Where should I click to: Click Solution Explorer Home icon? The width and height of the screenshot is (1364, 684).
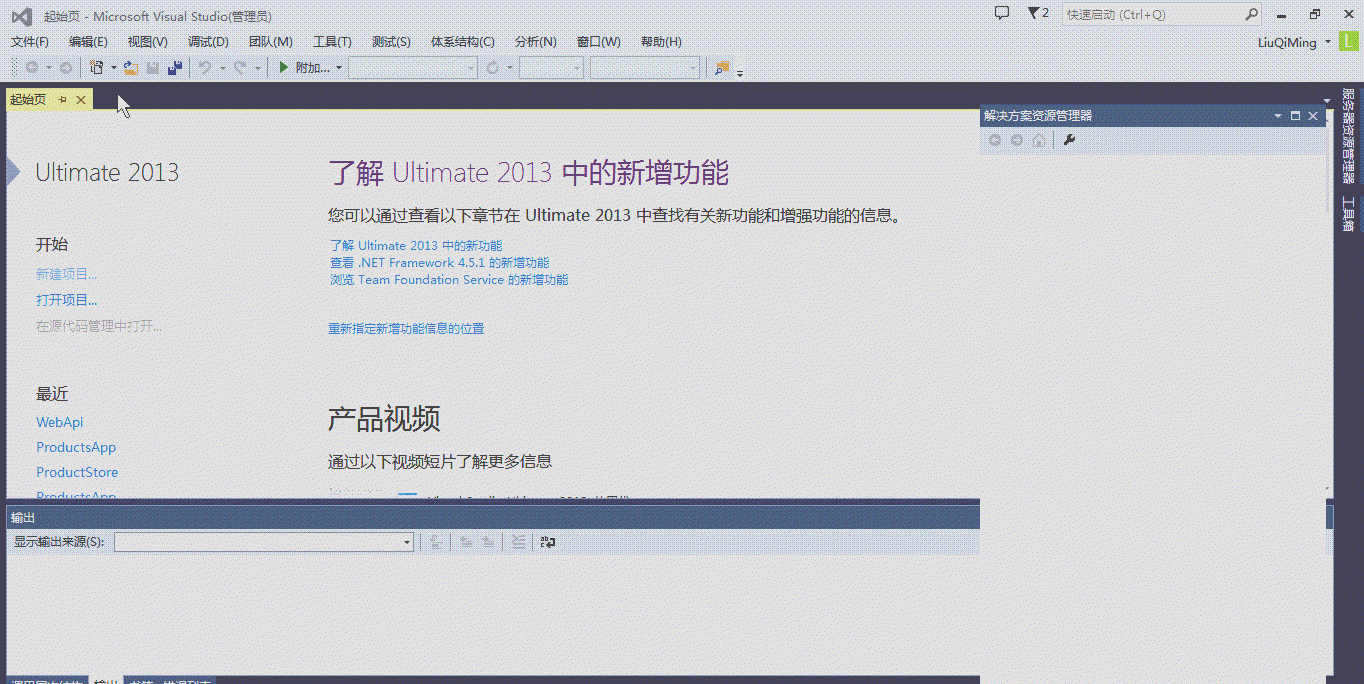pyautogui.click(x=1039, y=140)
